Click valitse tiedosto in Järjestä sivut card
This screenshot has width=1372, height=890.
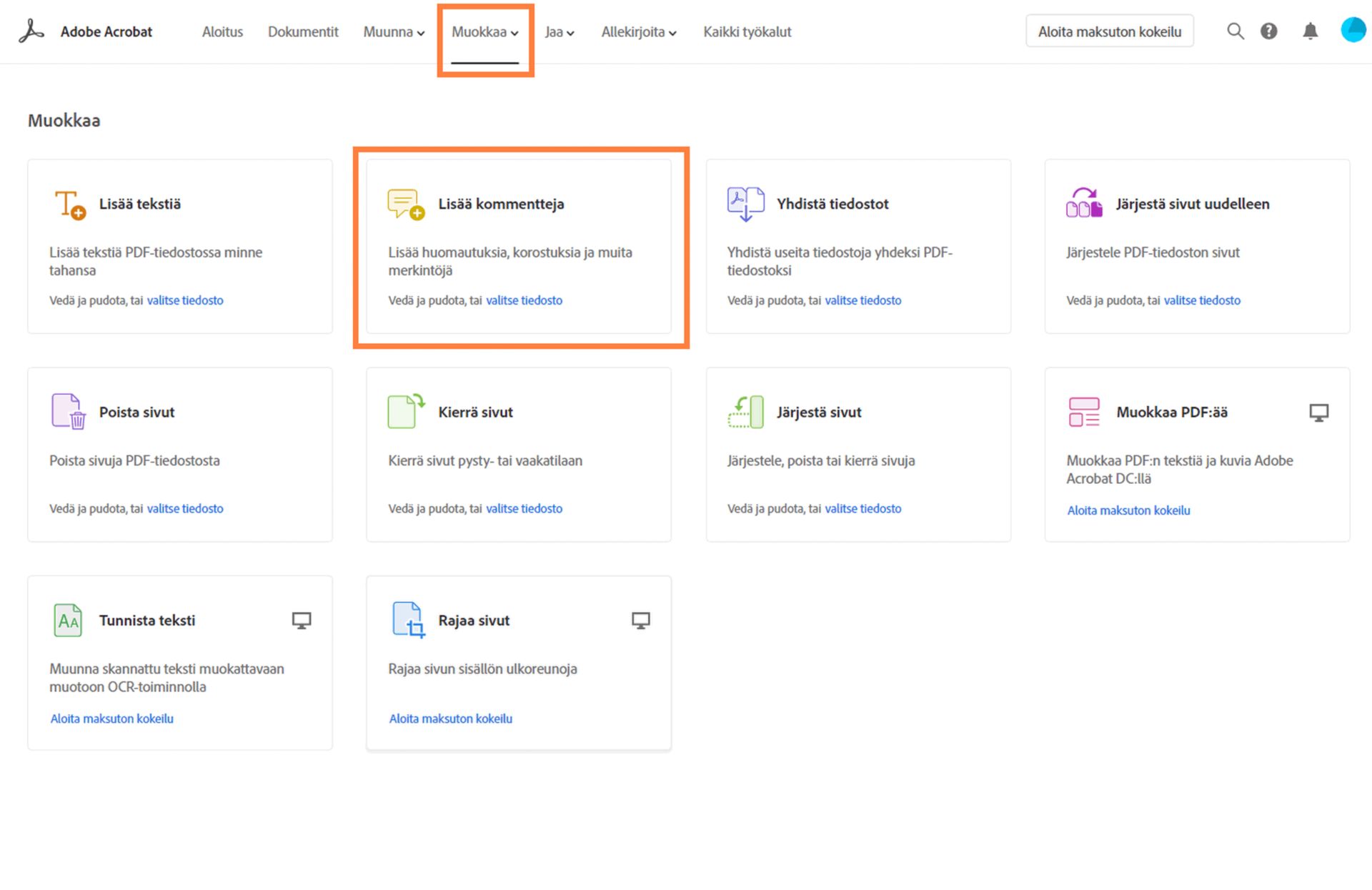863,508
